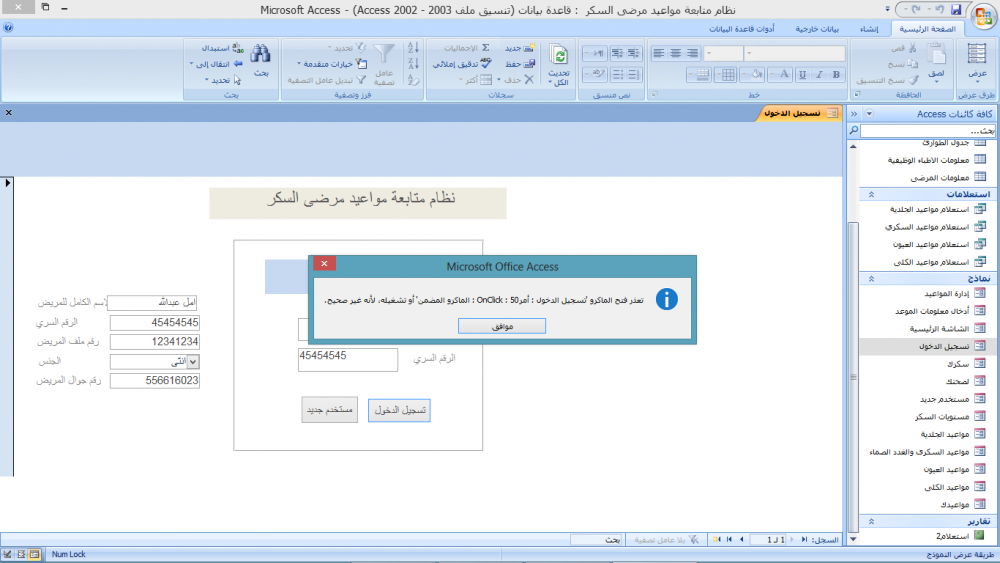Toggle center text alignment button
This screenshot has width=1000, height=563.
point(675,54)
